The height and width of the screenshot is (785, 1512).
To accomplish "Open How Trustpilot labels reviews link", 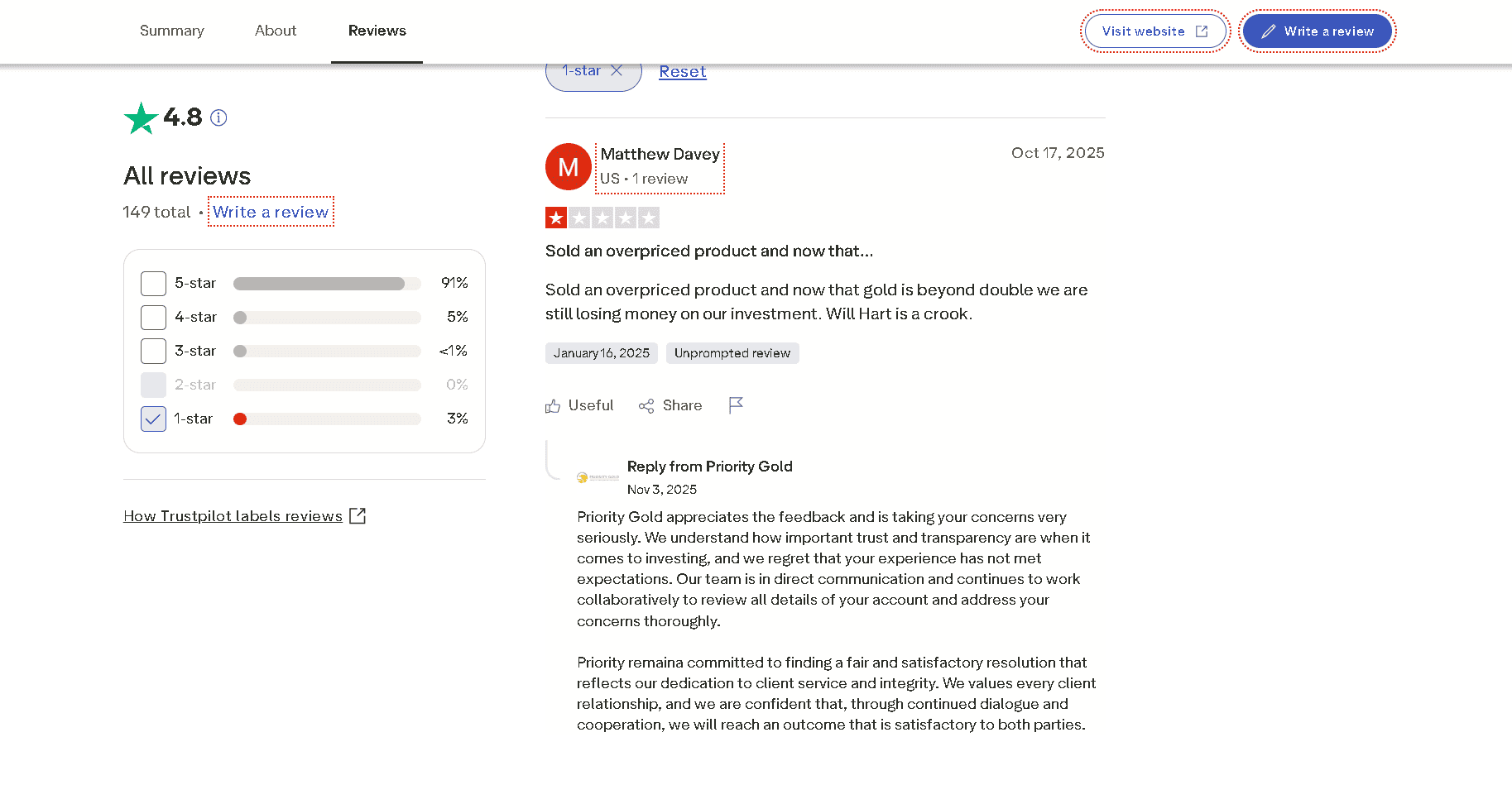I will (233, 516).
